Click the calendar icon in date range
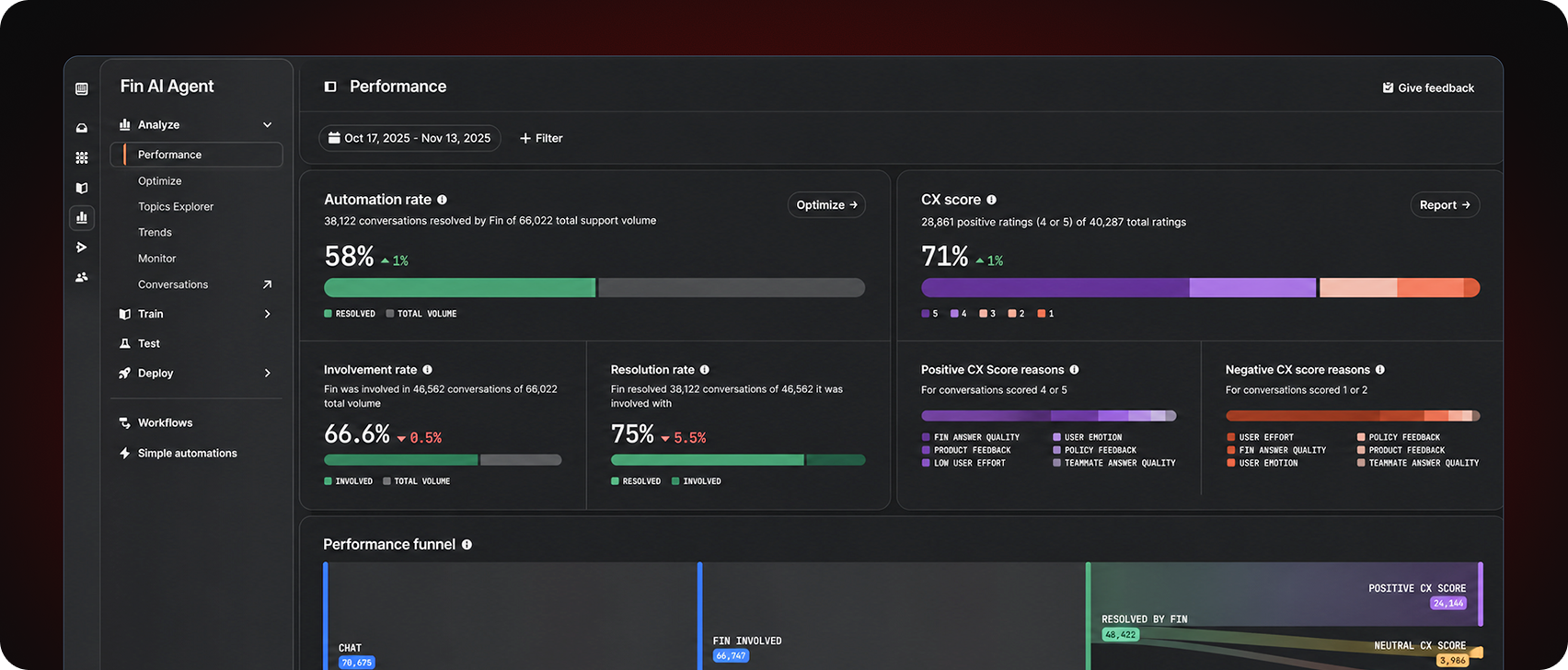Screen dimensions: 1568x670 pos(335,138)
